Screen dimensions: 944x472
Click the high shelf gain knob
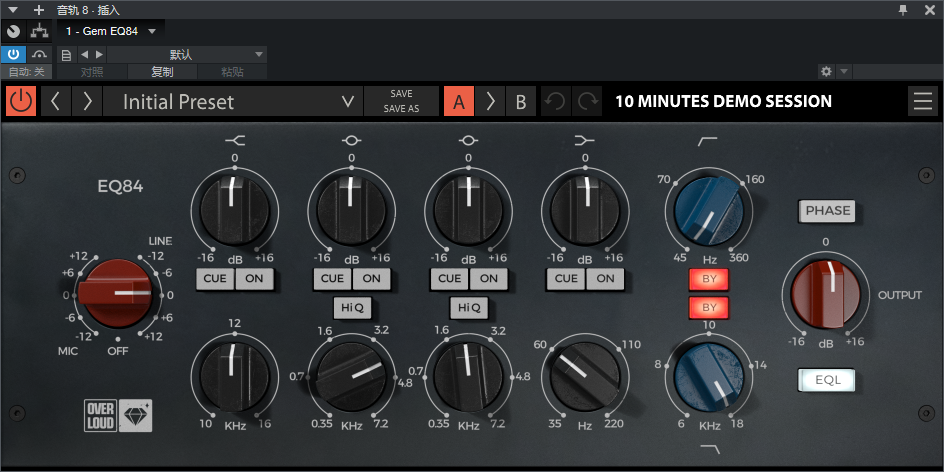click(x=234, y=211)
